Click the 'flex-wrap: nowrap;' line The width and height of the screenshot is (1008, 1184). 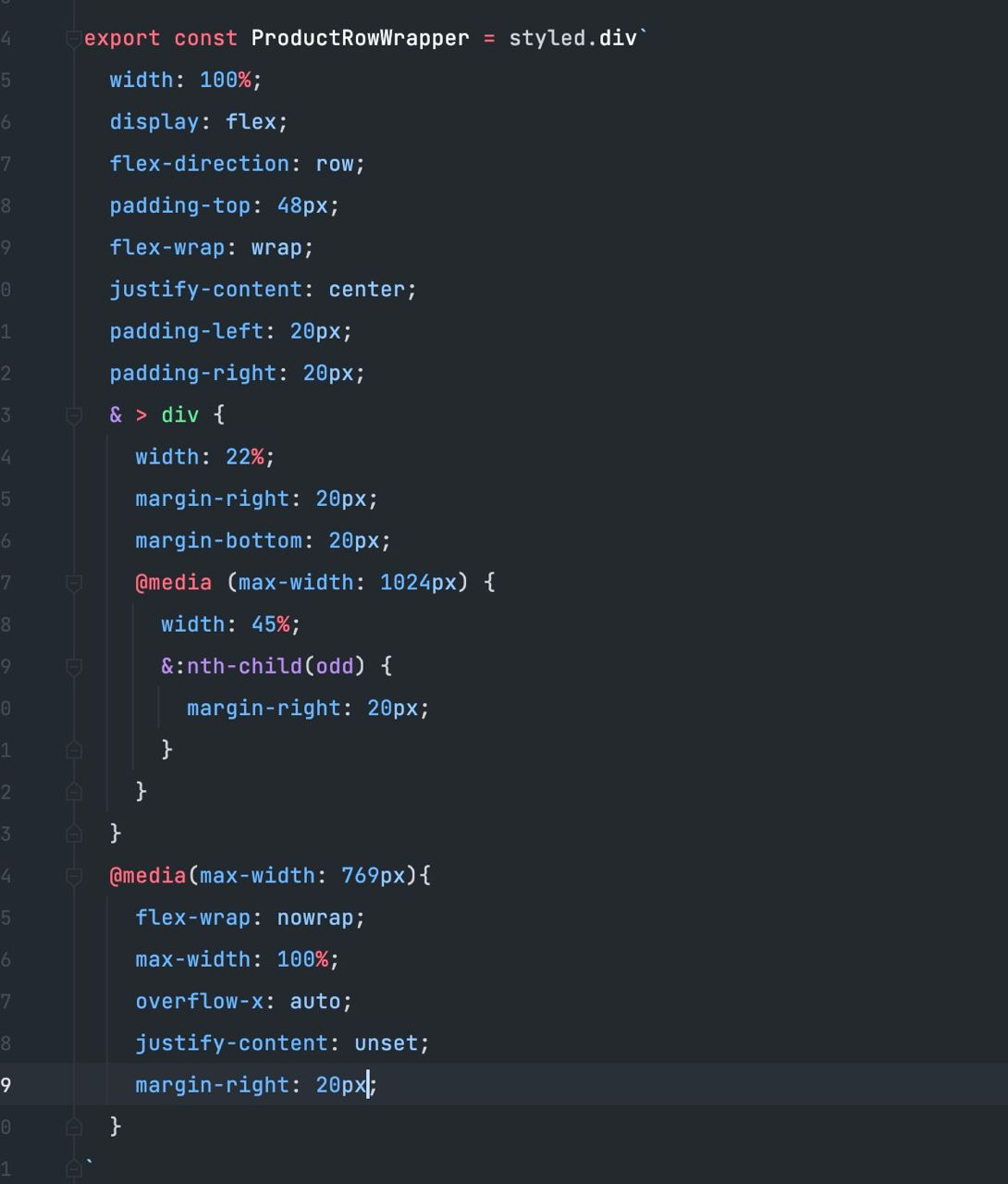tap(251, 918)
